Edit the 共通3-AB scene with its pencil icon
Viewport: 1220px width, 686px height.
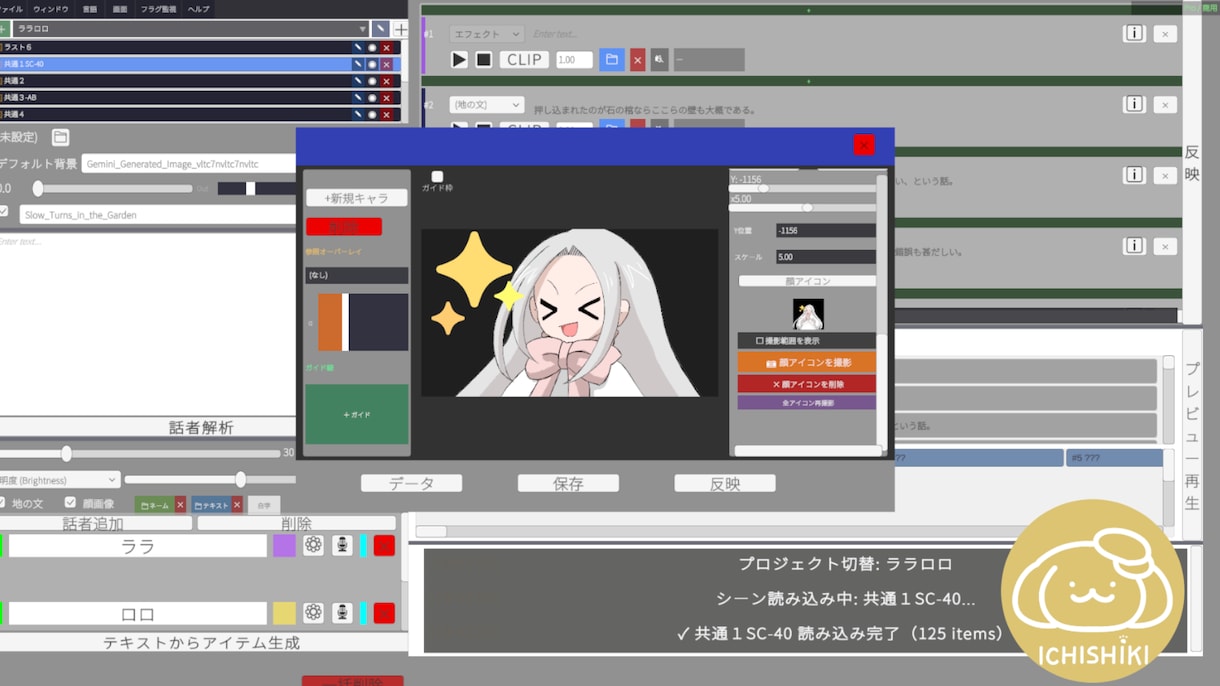[x=358, y=98]
